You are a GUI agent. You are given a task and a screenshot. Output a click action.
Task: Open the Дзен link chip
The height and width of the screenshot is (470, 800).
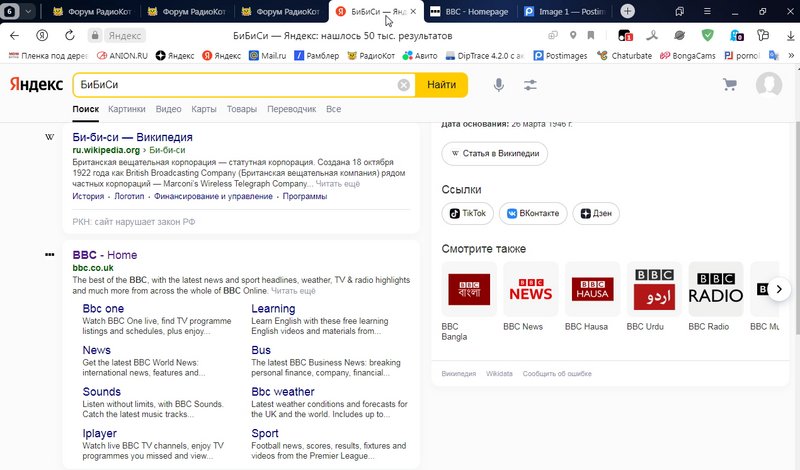click(596, 213)
